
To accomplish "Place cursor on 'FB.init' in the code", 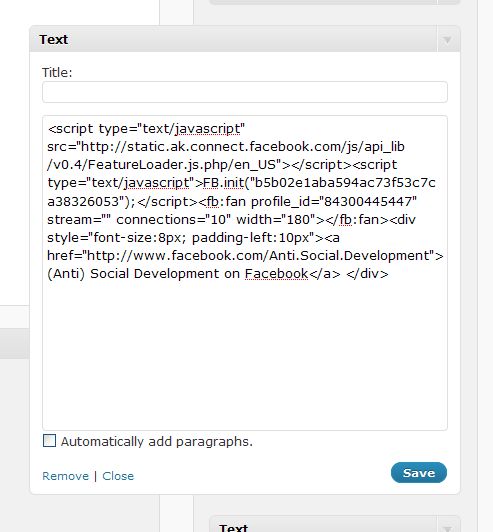I will [x=223, y=183].
